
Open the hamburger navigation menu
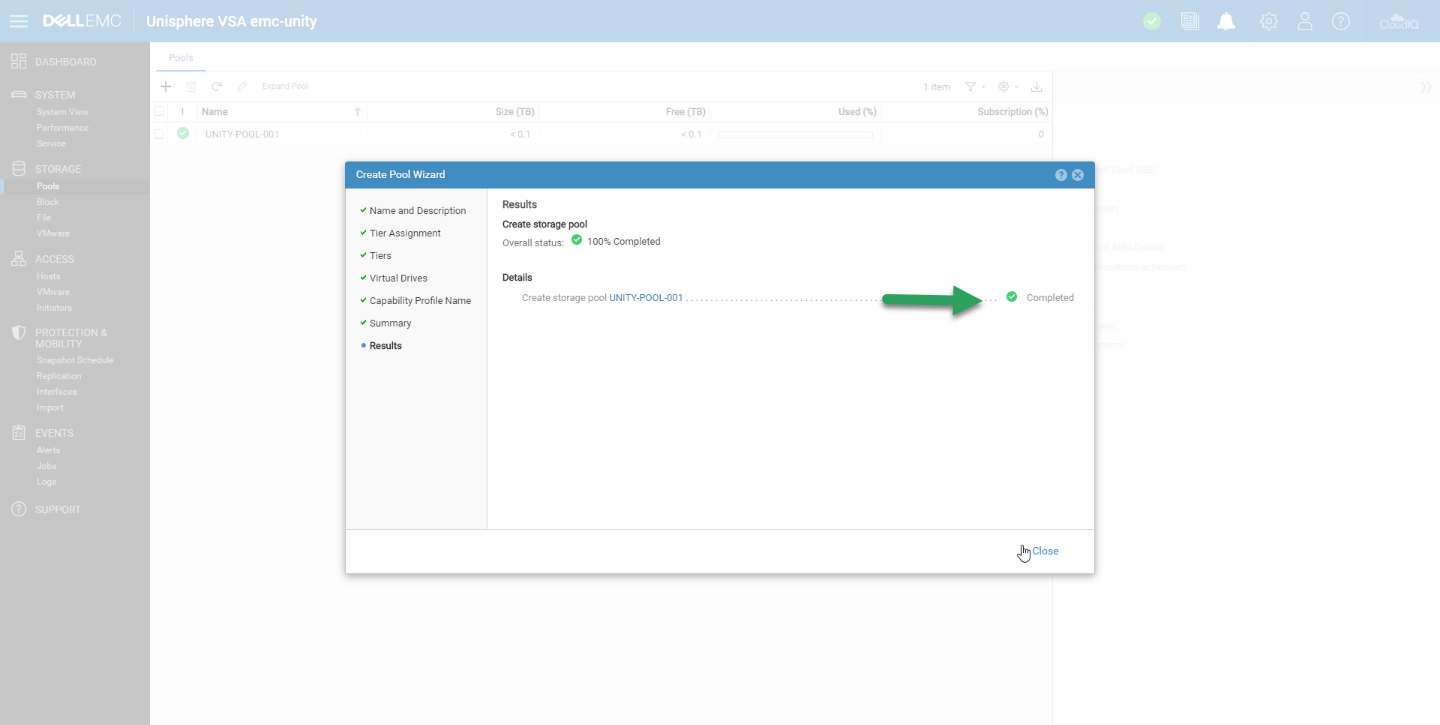pyautogui.click(x=18, y=21)
